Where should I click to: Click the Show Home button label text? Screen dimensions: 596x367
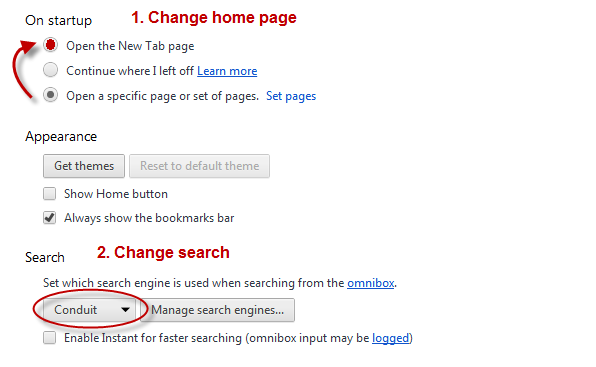[116, 194]
